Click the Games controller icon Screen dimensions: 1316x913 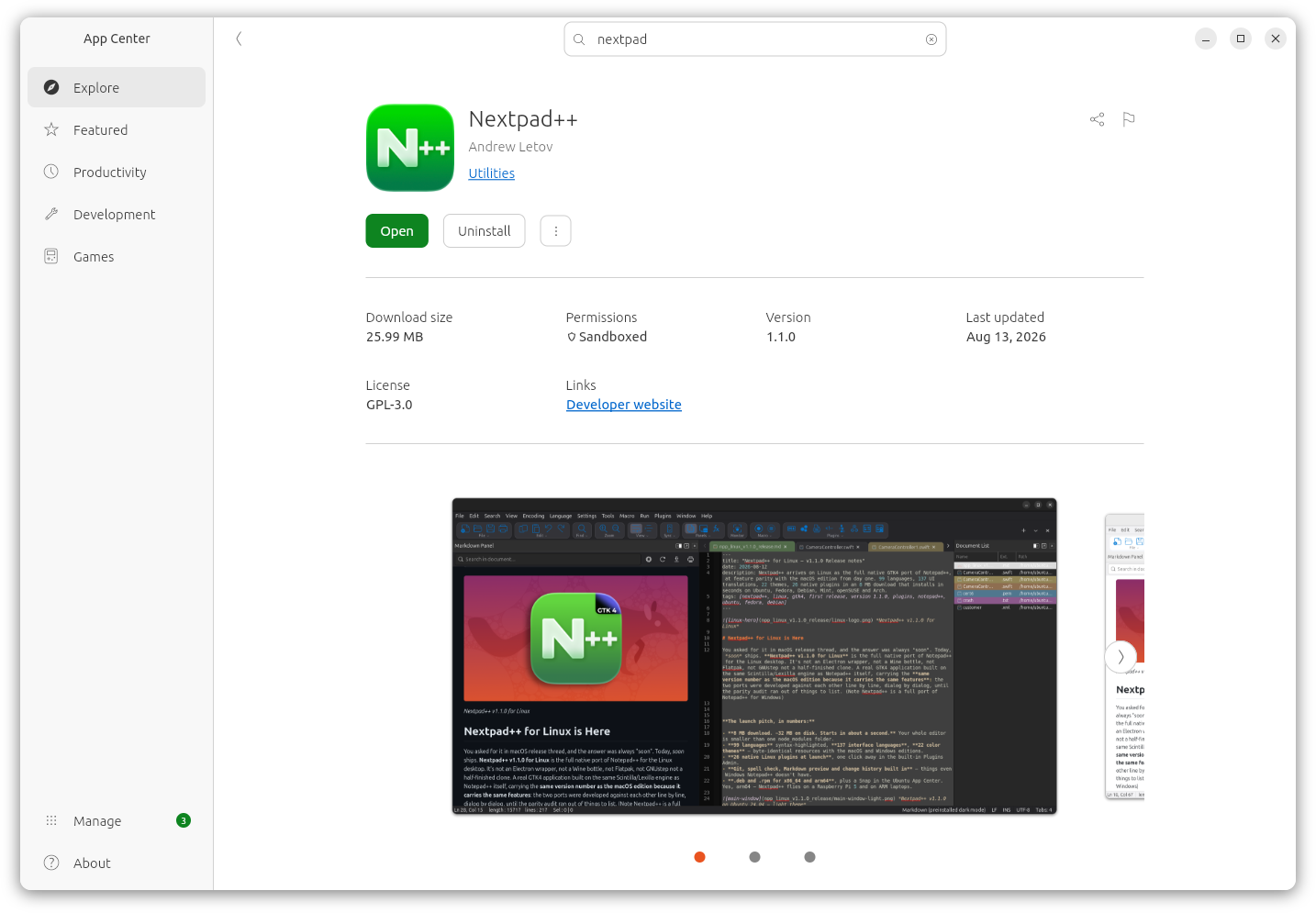point(51,256)
